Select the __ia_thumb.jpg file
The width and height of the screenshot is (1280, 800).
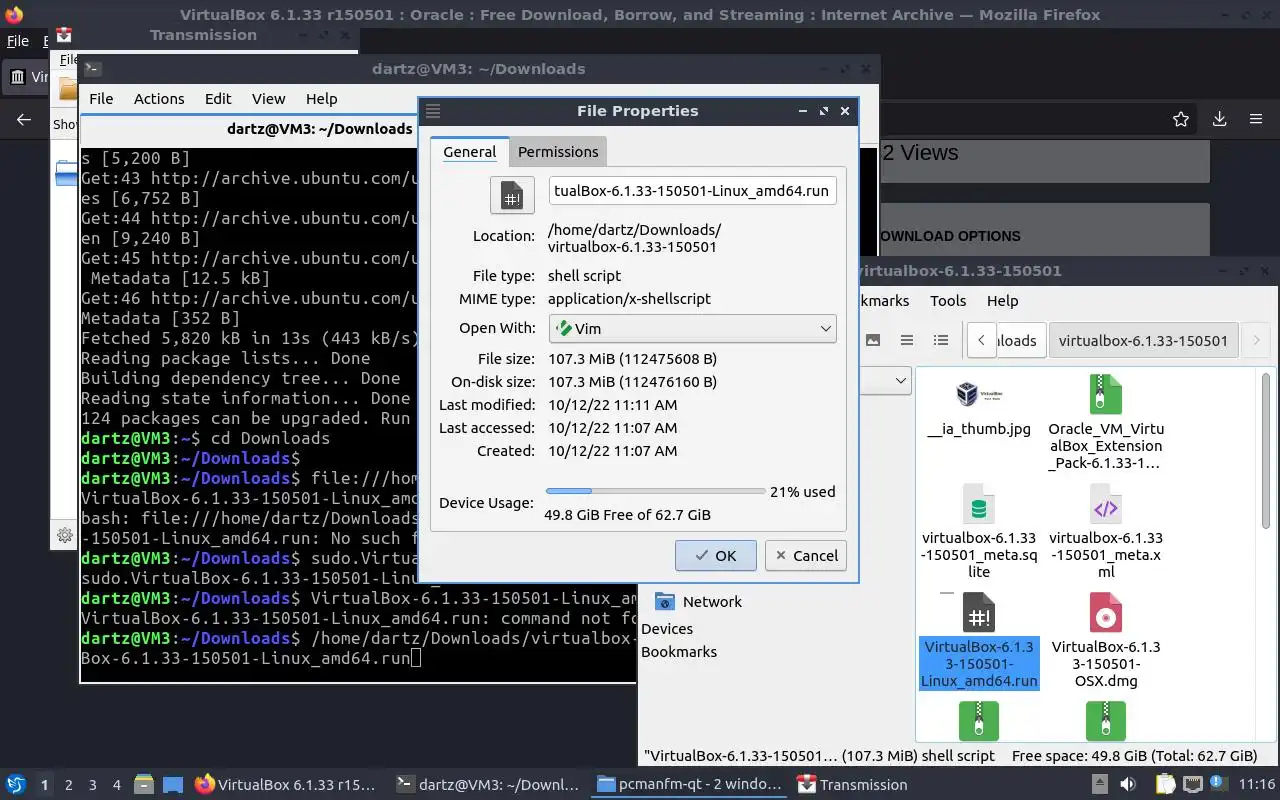979,408
